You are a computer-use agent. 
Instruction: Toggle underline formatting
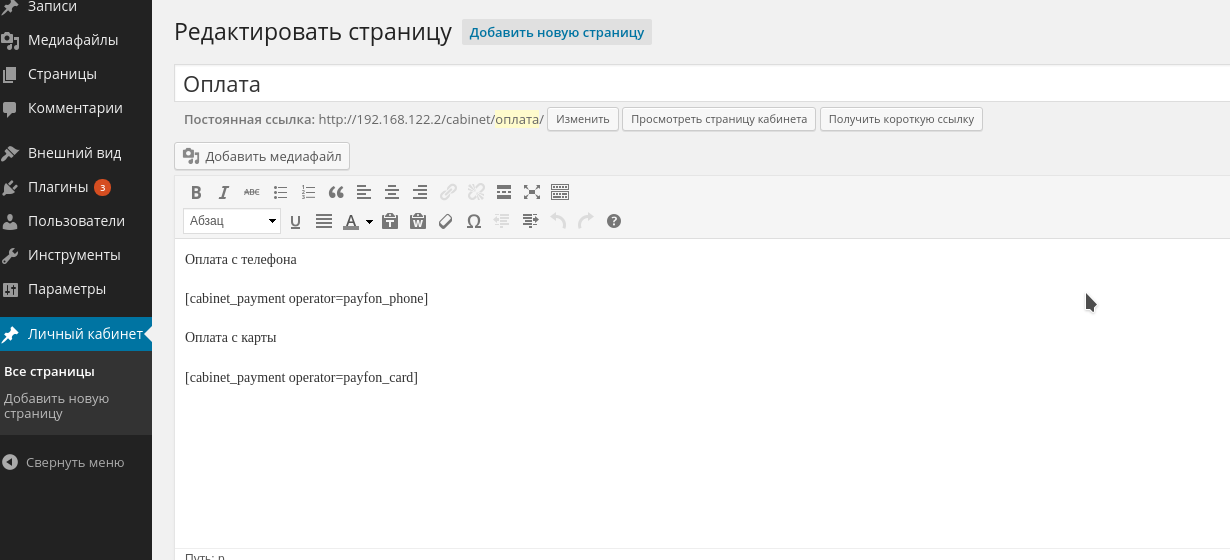click(x=296, y=221)
